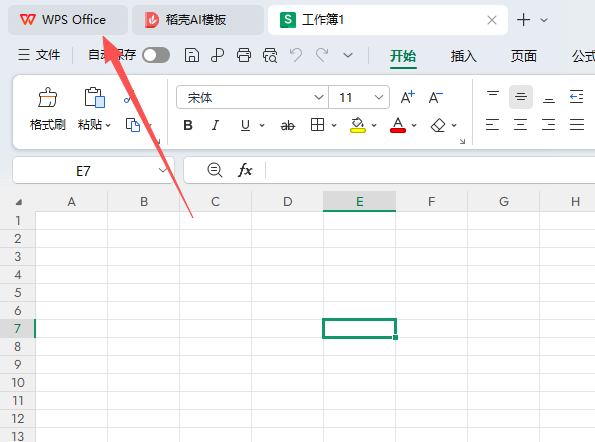595x442 pixels.
Task: Click the Bold B button
Action: 188,125
